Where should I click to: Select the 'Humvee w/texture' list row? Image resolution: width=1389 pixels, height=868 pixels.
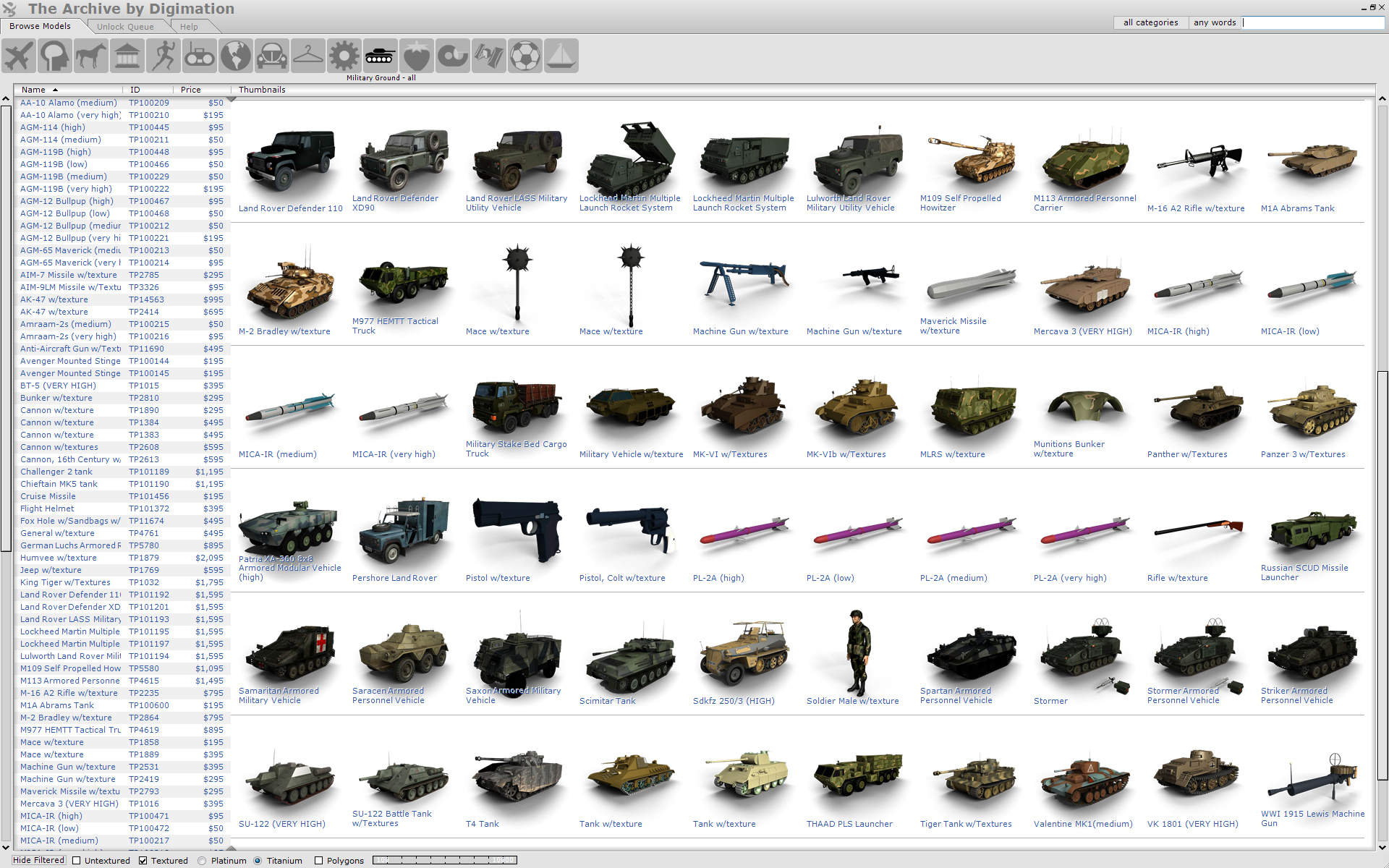tap(122, 558)
